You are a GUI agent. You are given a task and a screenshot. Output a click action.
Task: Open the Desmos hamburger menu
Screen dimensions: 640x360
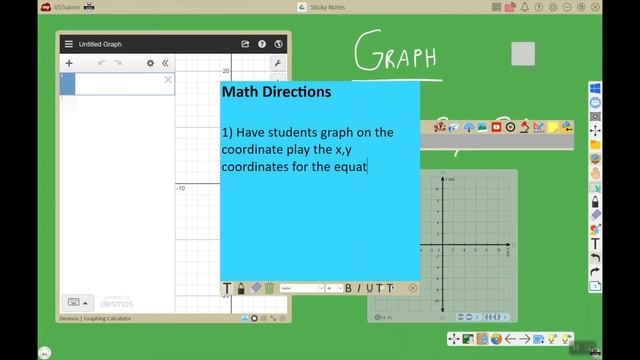pos(69,44)
